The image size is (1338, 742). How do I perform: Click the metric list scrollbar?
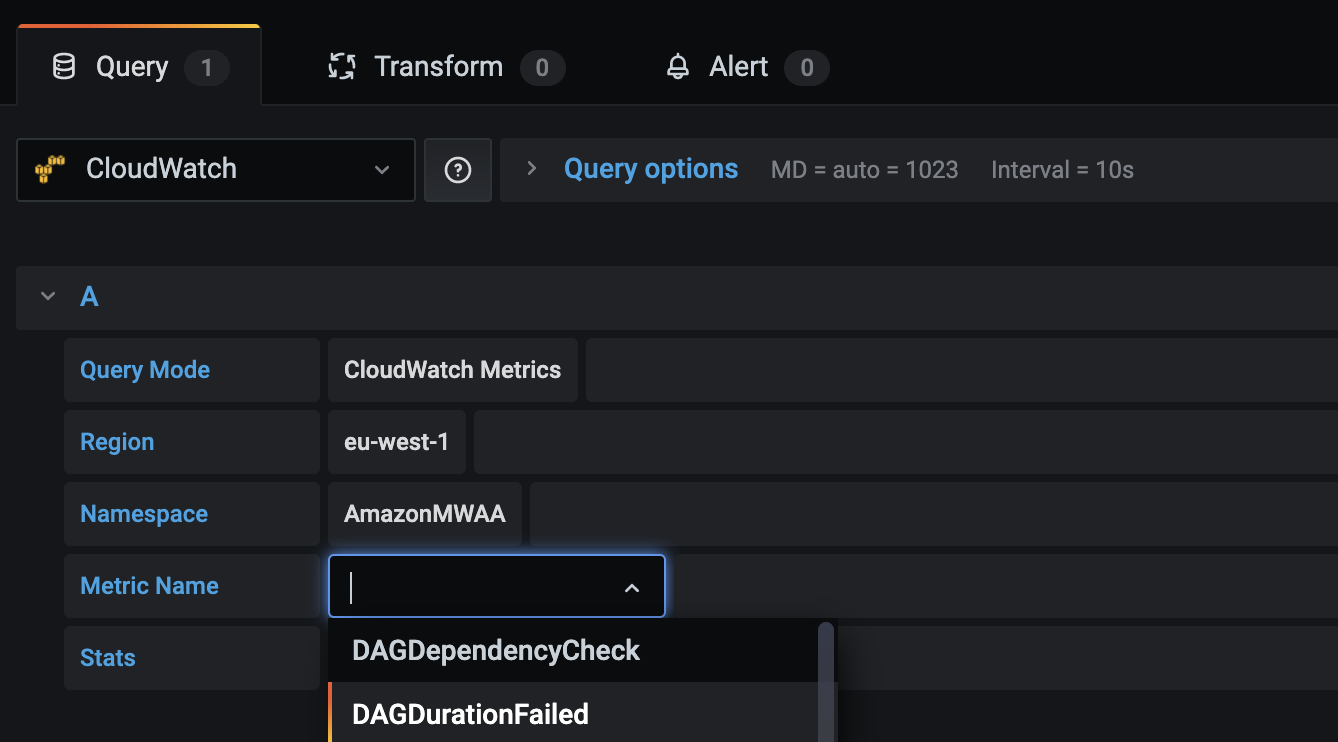tap(826, 682)
